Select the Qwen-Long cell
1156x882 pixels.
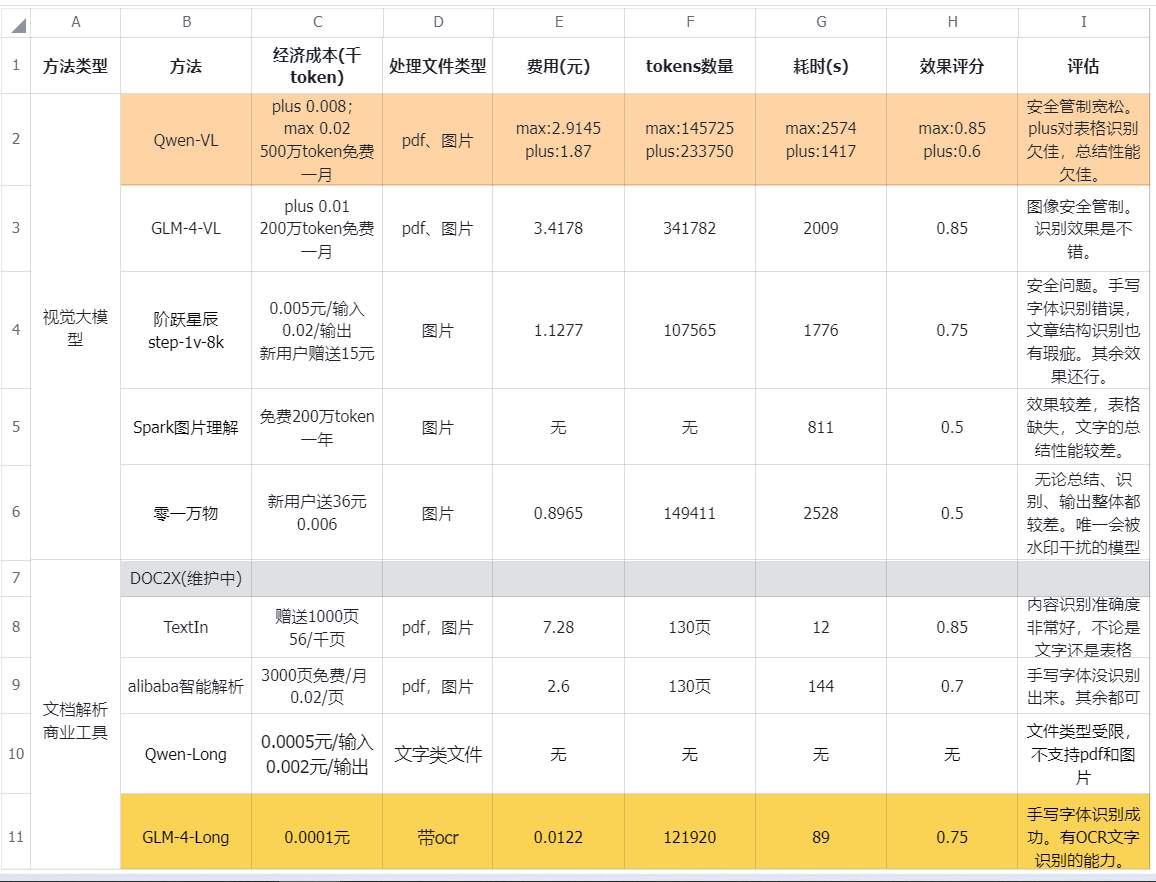tap(186, 754)
